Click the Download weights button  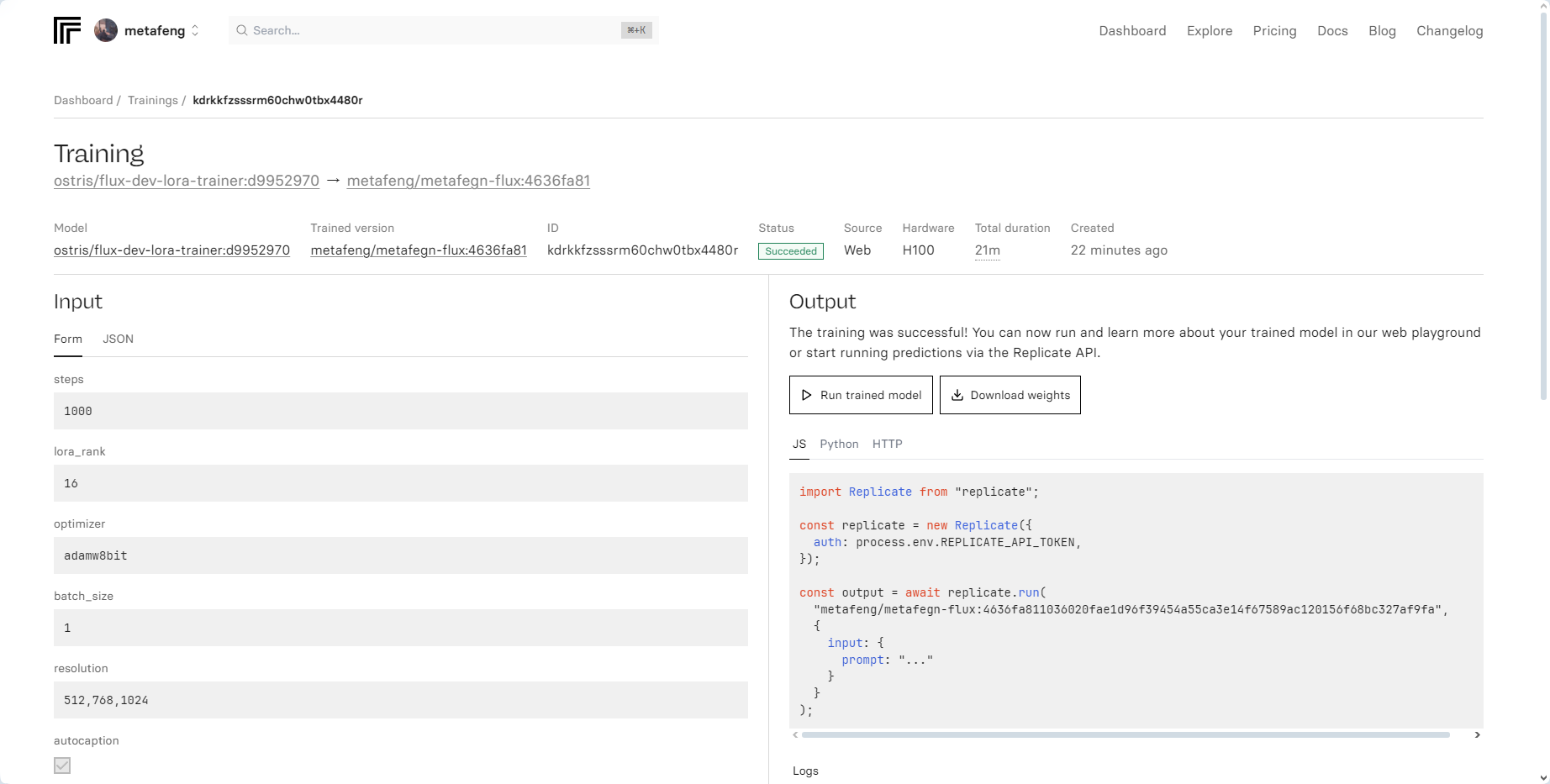pyautogui.click(x=1010, y=395)
